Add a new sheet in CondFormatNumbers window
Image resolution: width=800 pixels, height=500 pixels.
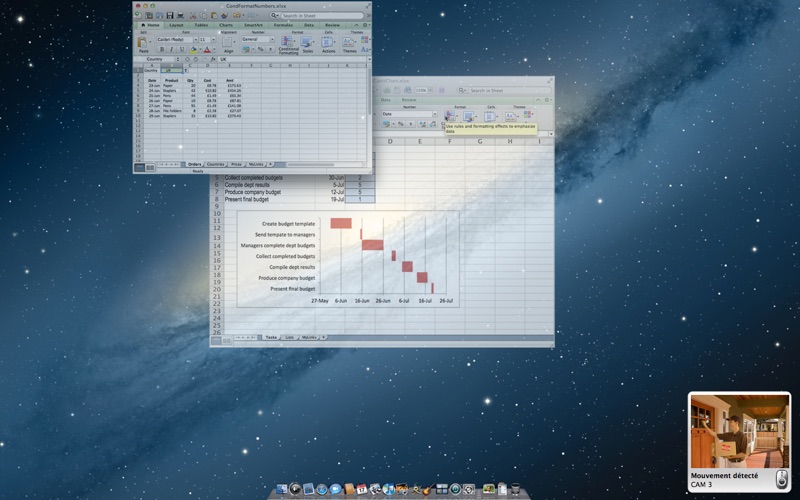click(270, 164)
